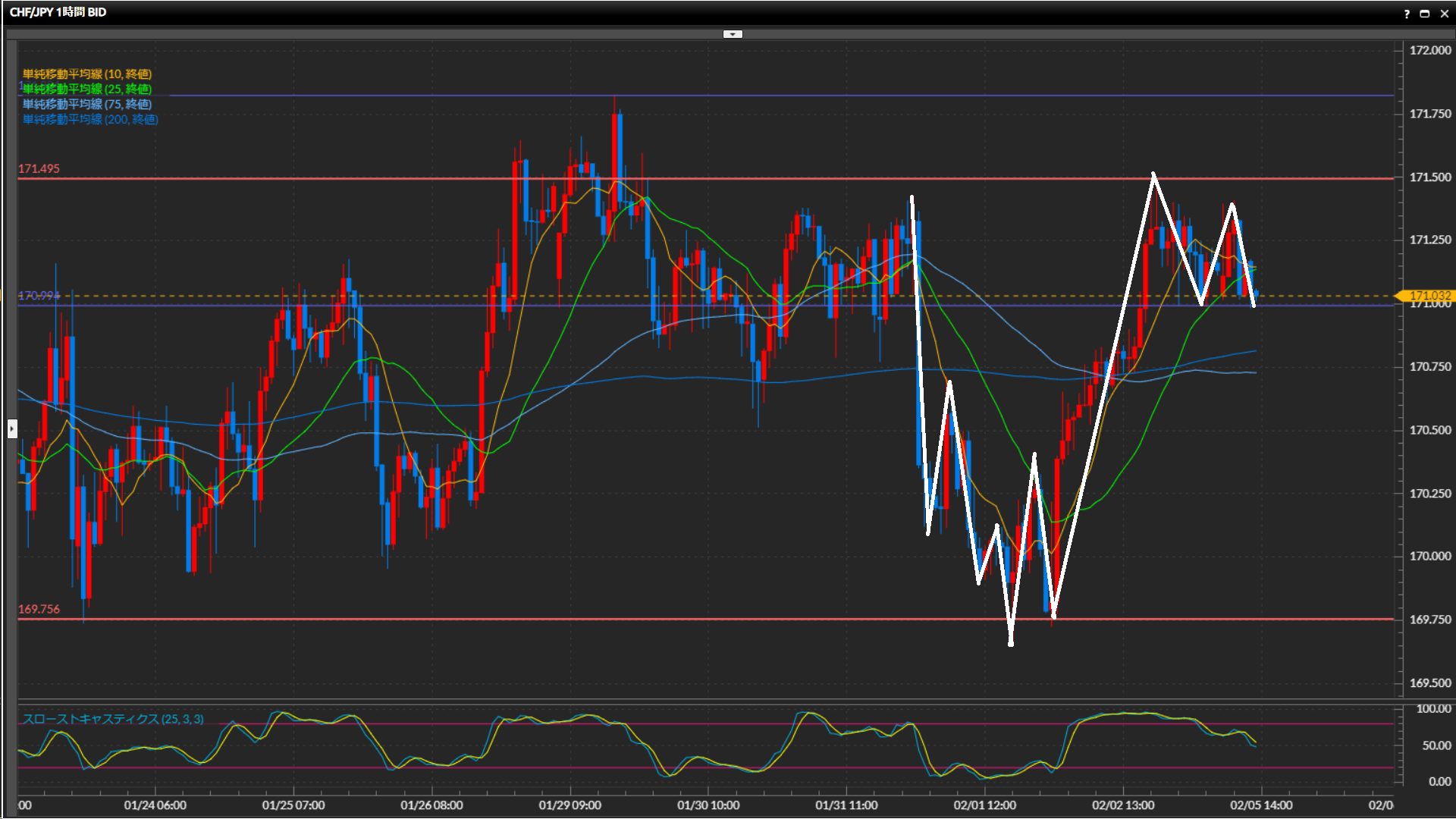Select the green 25-period moving average label
The image size is (1456, 819).
(86, 89)
